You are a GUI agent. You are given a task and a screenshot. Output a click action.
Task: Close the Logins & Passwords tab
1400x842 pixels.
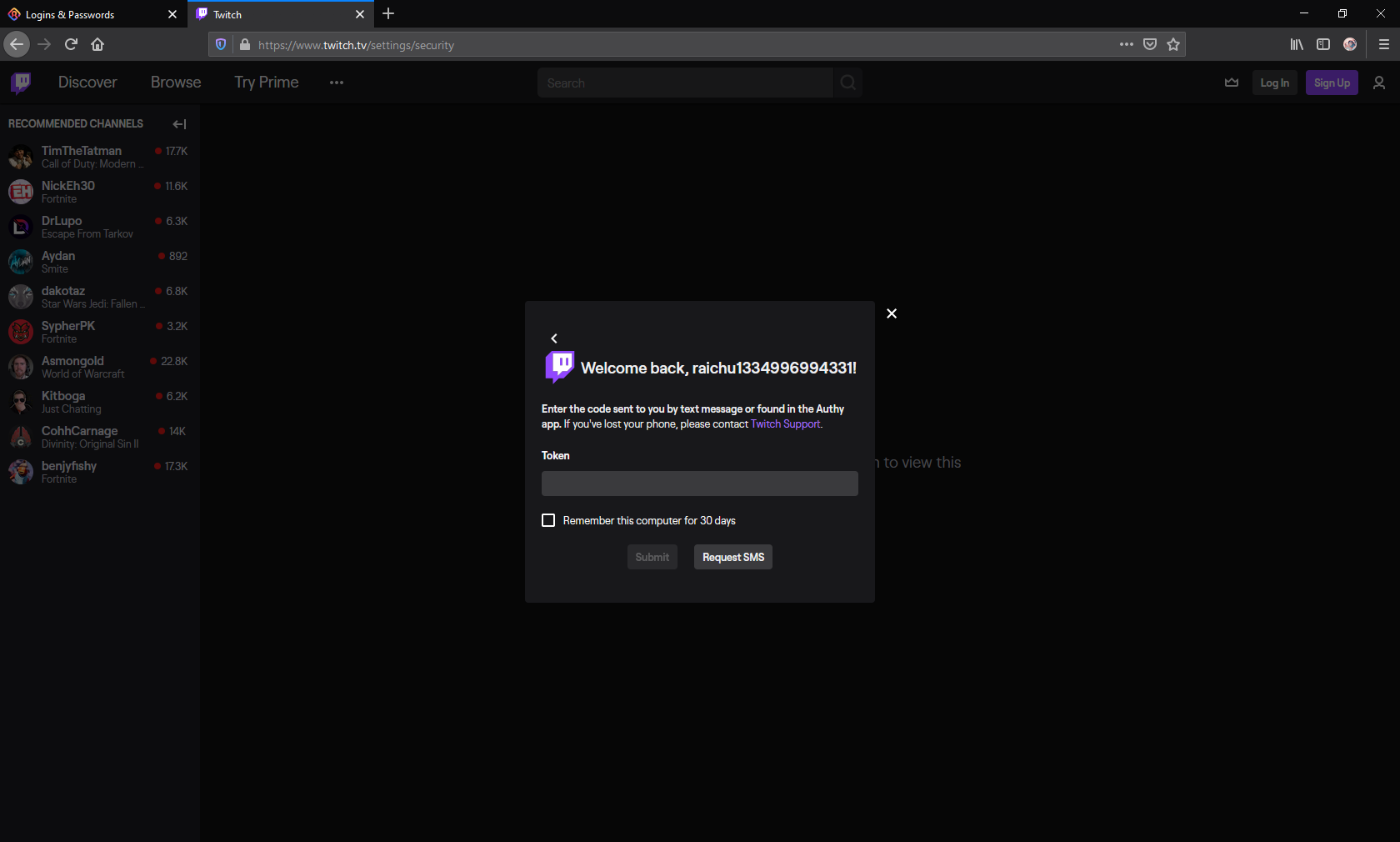172,14
